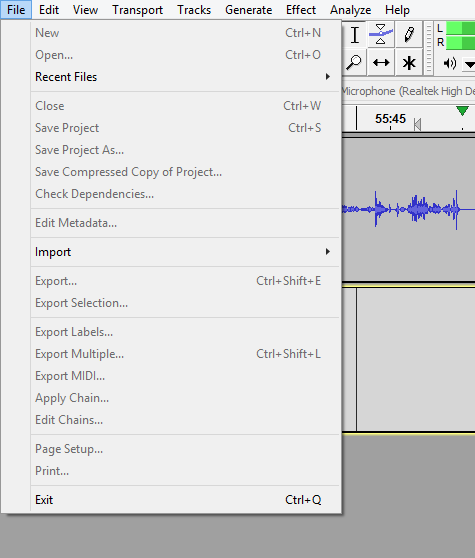Open the Effect menu
The height and width of the screenshot is (558, 475).
click(x=301, y=10)
